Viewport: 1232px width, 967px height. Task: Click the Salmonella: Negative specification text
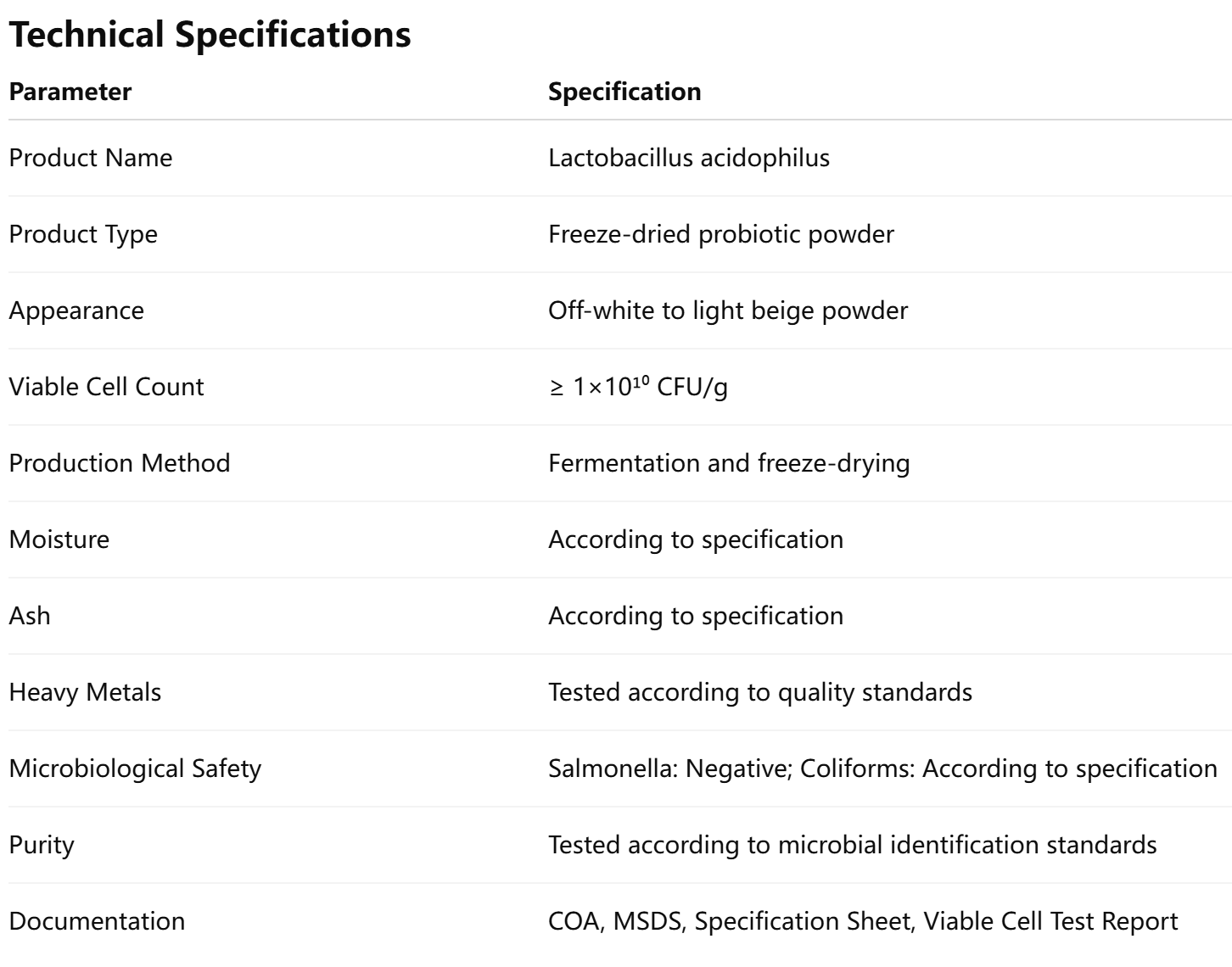click(670, 769)
